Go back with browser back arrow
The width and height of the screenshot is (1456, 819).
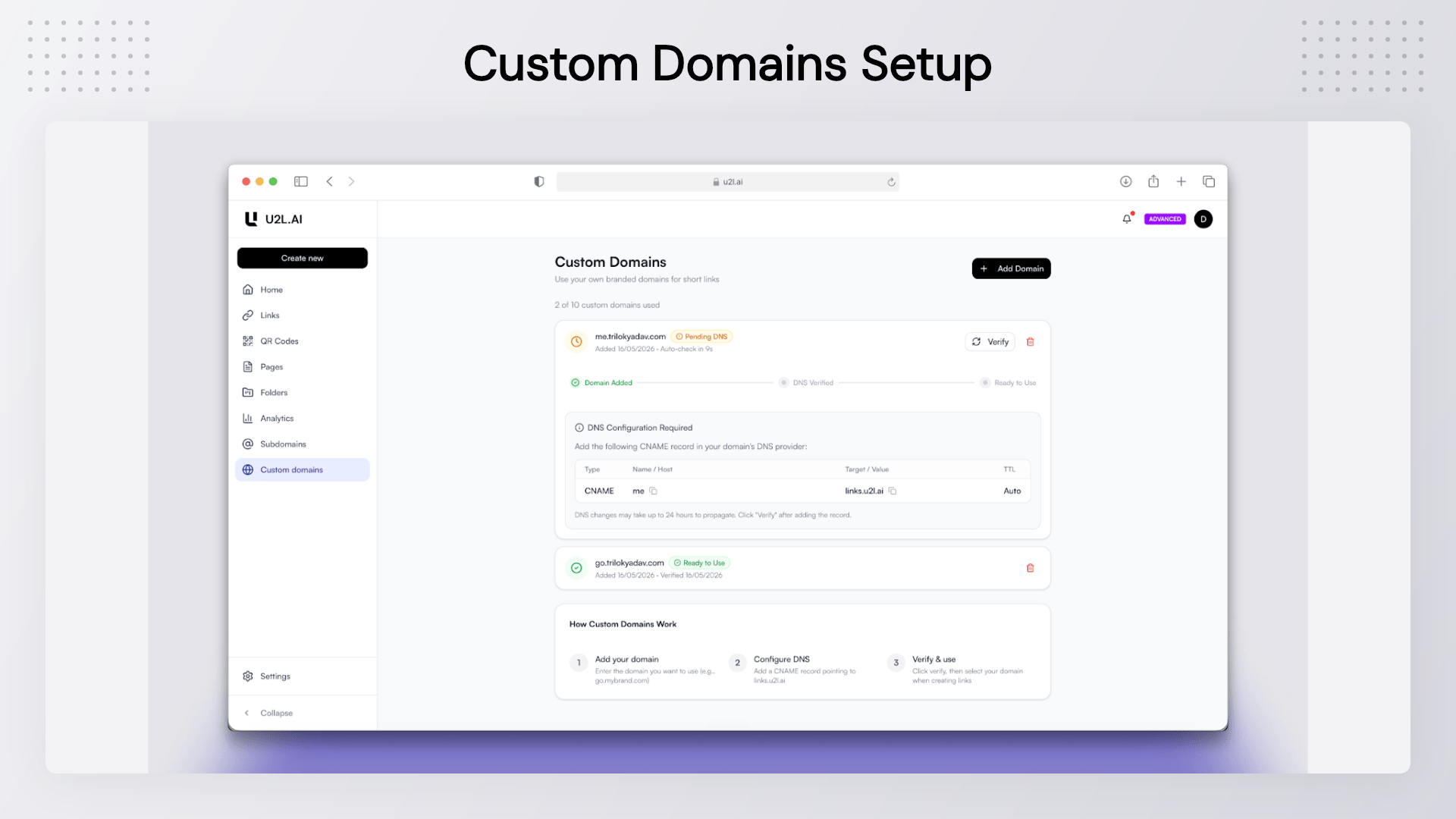330,181
